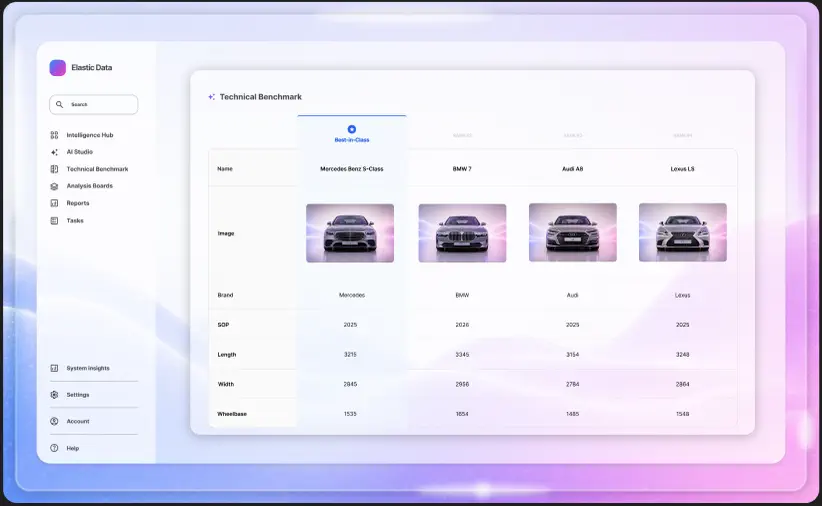
Task: Click the BMW Length value 3345
Action: coord(462,354)
